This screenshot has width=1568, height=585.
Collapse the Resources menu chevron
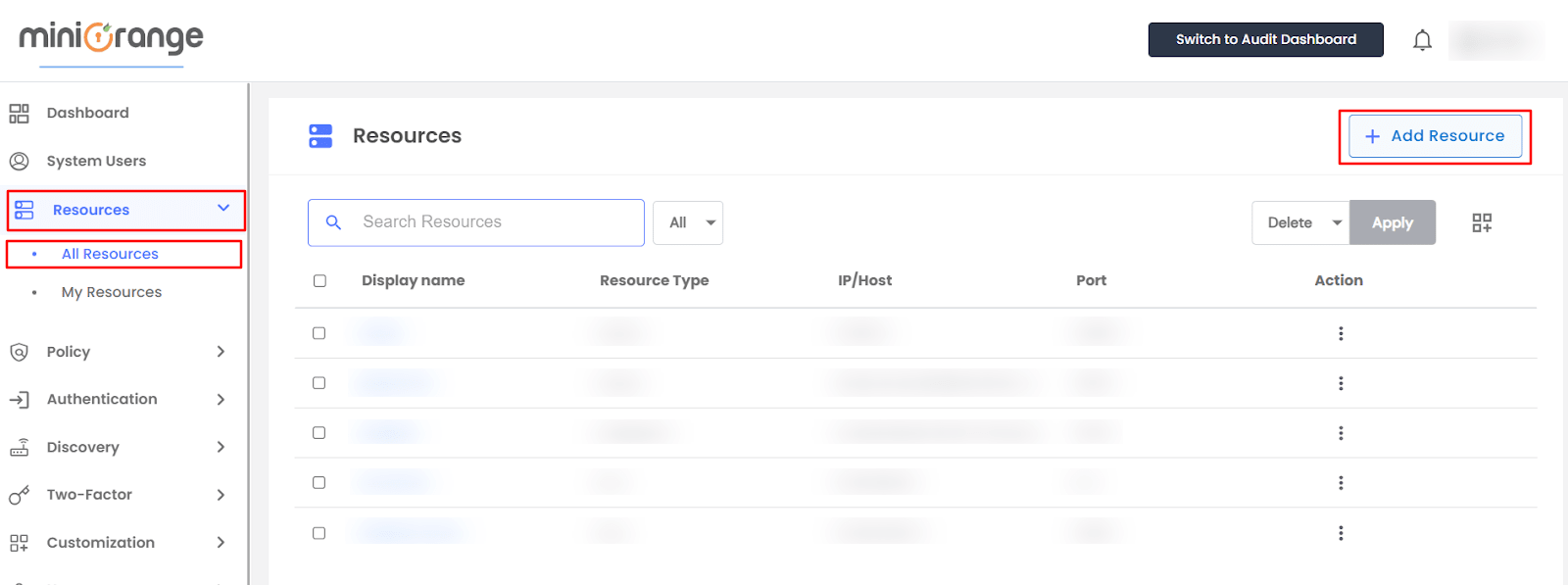point(223,209)
